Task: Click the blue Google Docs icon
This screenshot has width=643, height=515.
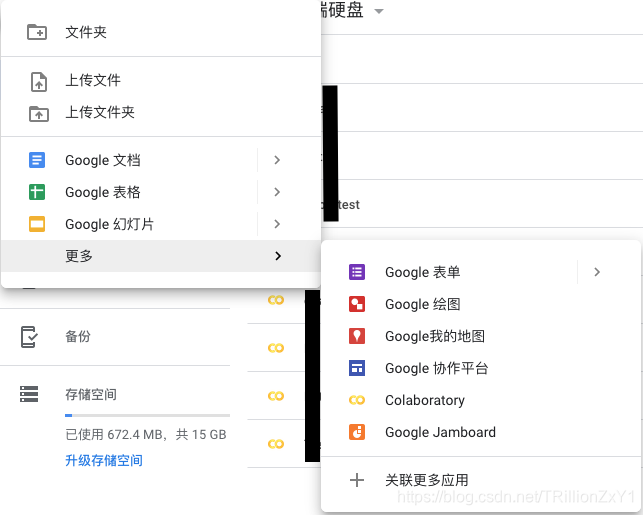Action: click(x=37, y=160)
